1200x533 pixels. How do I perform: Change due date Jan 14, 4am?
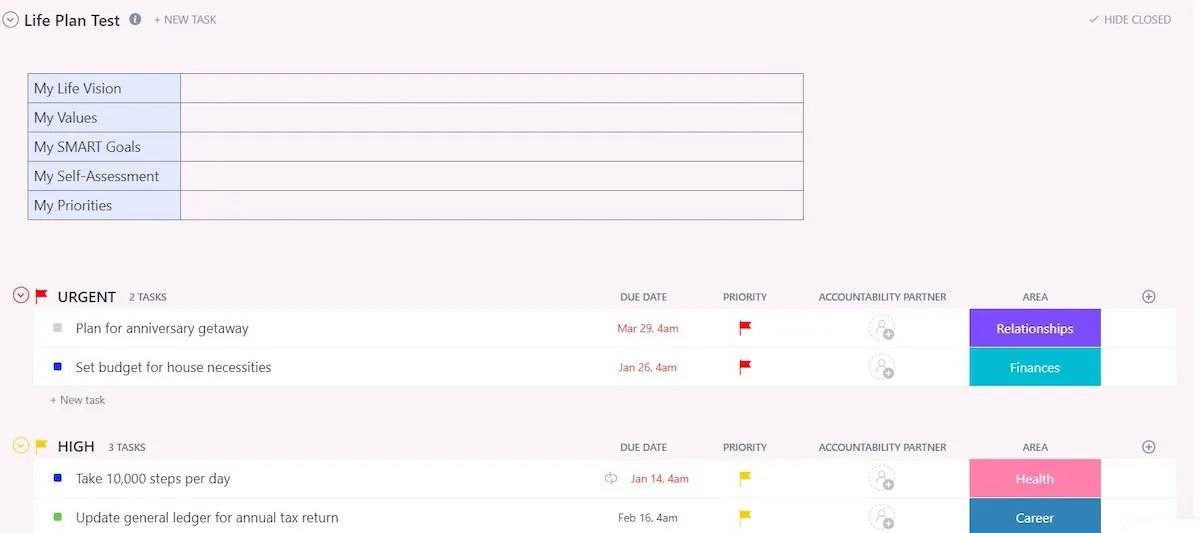(x=659, y=479)
